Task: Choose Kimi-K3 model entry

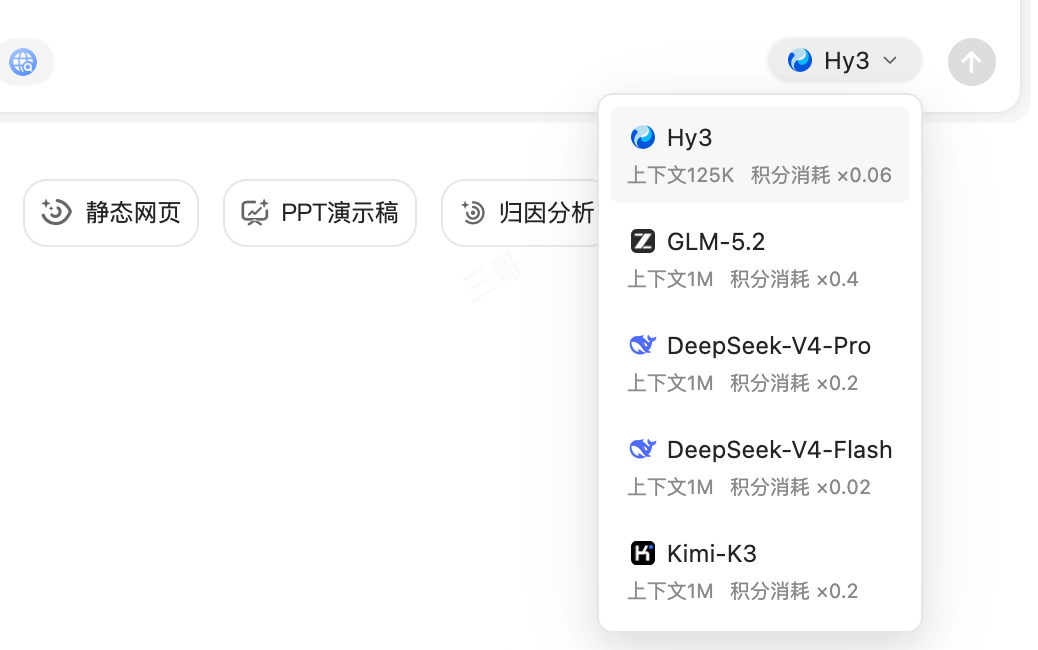Action: (x=760, y=571)
